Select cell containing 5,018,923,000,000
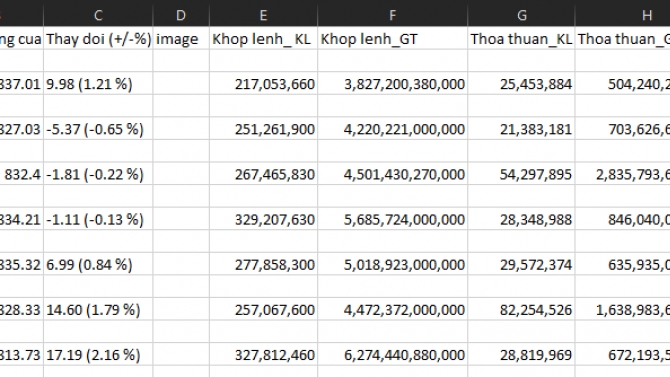Screen dimensions: 670x377 (393, 265)
